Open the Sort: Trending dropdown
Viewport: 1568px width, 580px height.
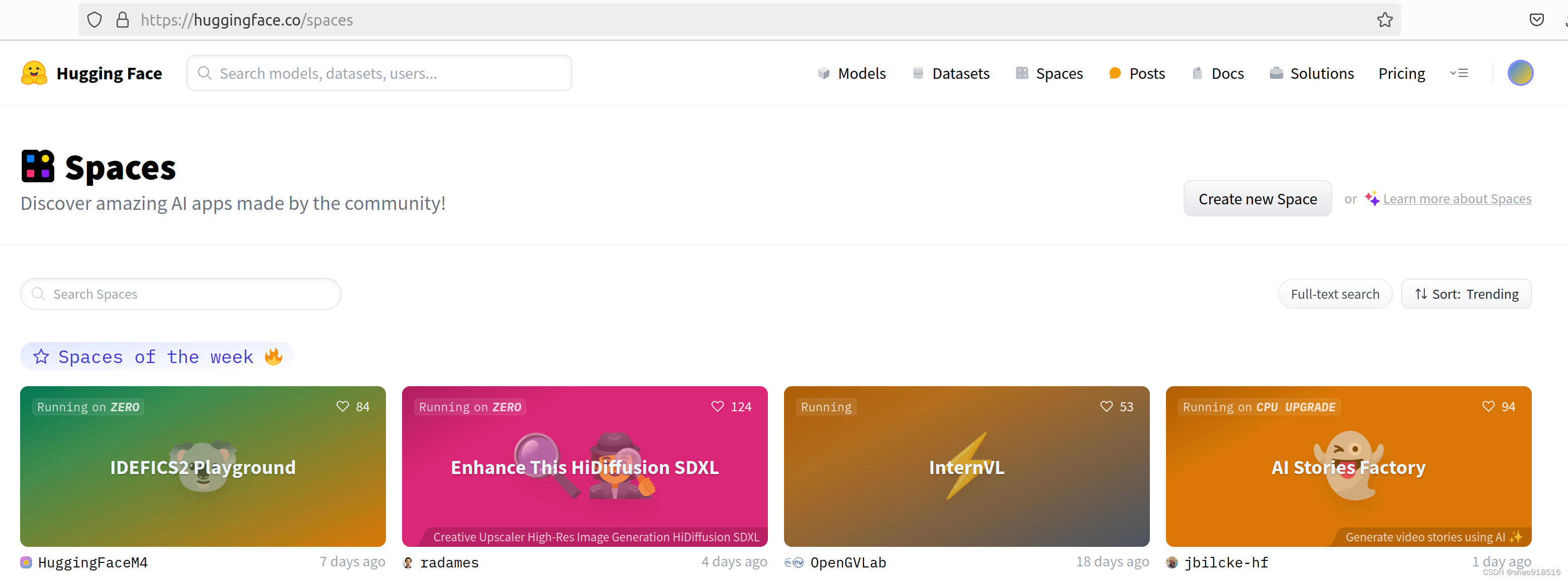click(1466, 294)
